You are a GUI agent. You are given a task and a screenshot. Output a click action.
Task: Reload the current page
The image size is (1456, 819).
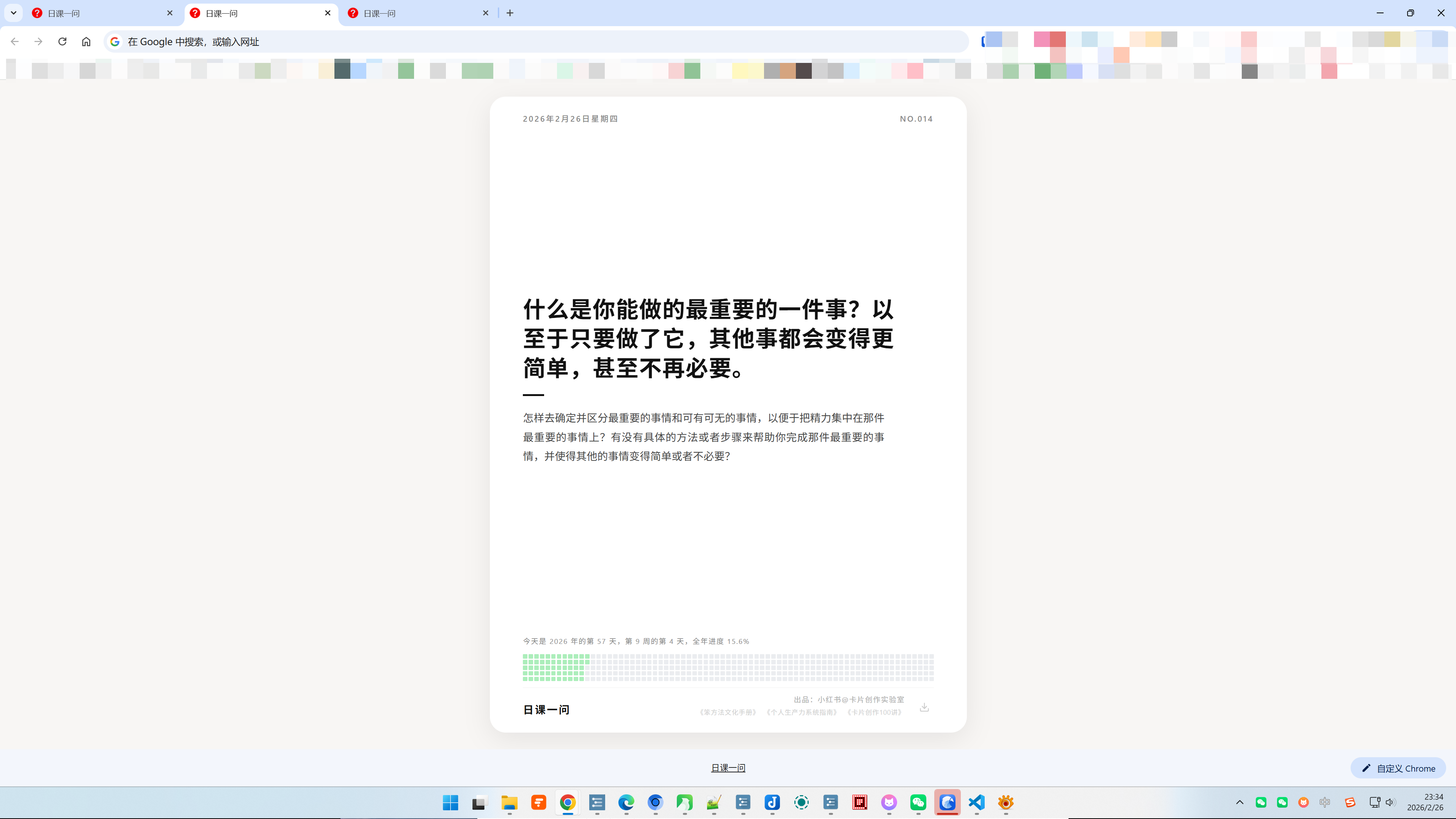(x=62, y=41)
